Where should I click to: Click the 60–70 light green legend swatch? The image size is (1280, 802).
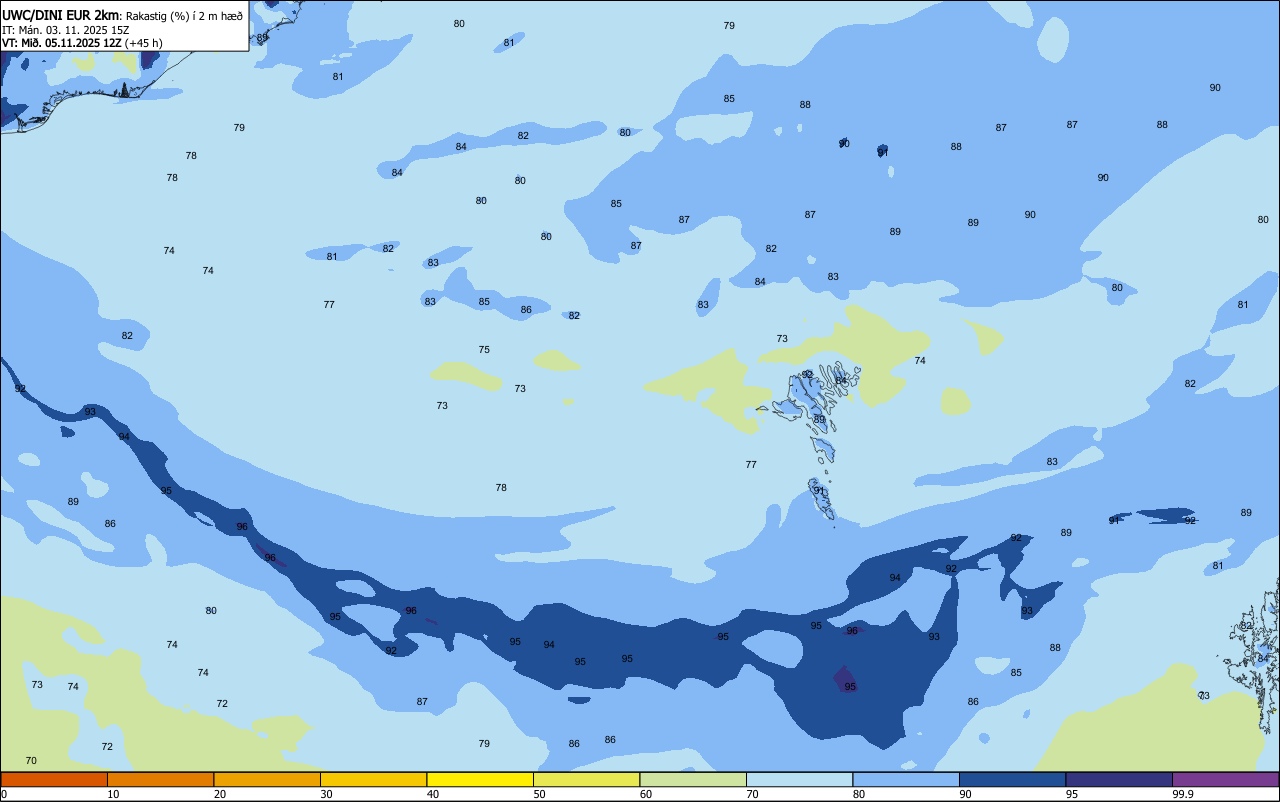pos(693,779)
